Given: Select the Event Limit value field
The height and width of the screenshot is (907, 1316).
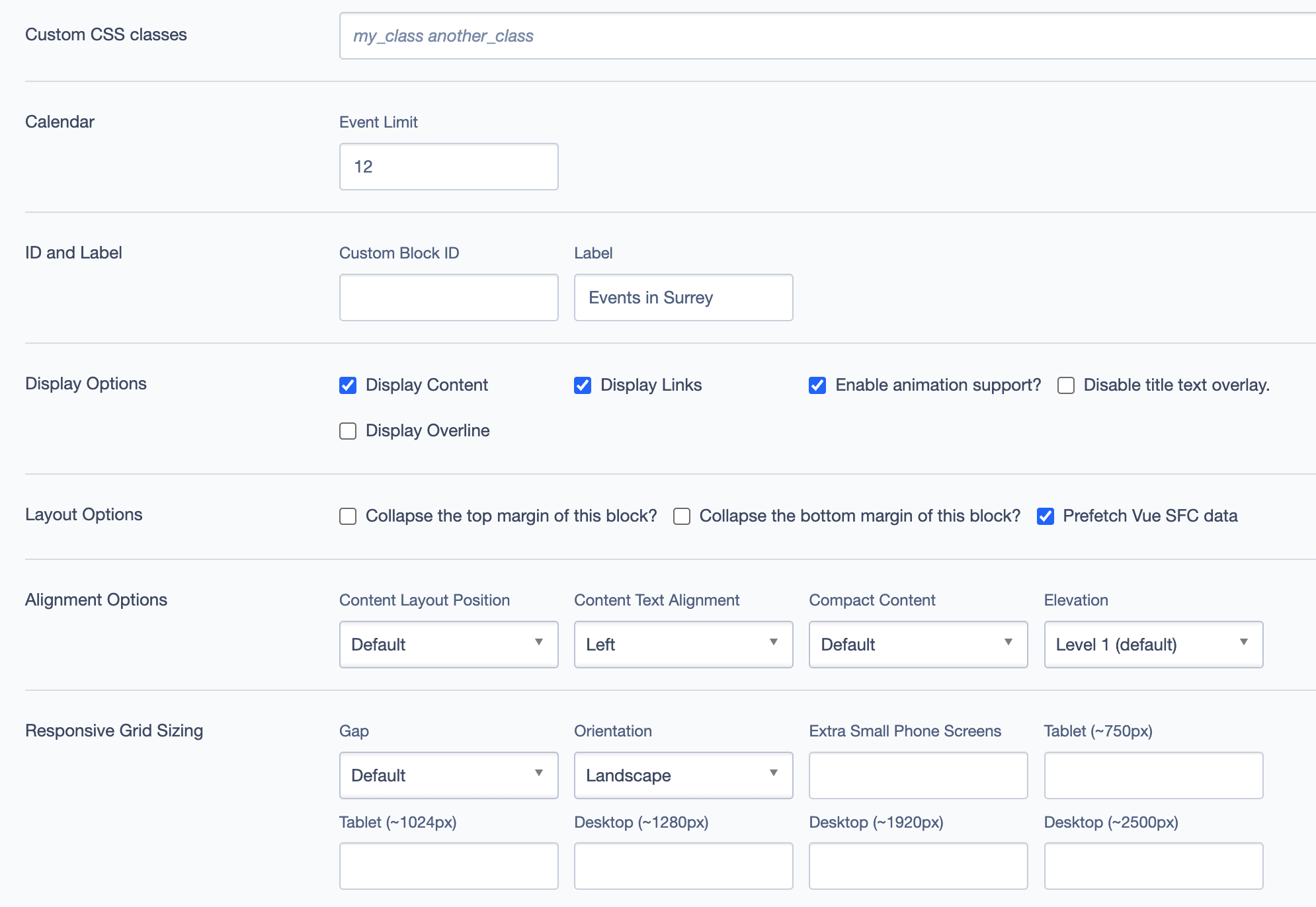Looking at the screenshot, I should tap(448, 167).
